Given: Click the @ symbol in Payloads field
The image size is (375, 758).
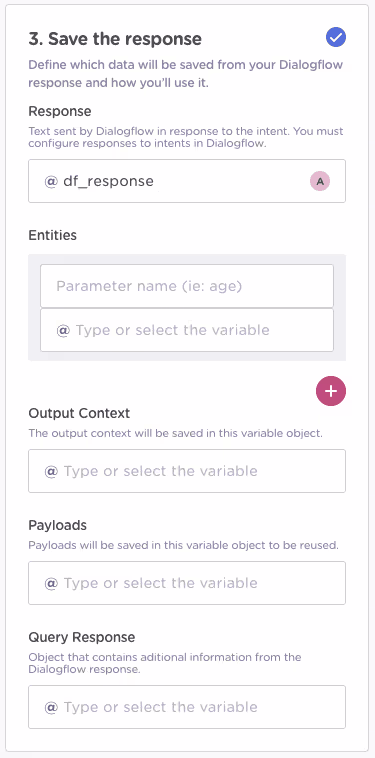Looking at the screenshot, I should [51, 583].
